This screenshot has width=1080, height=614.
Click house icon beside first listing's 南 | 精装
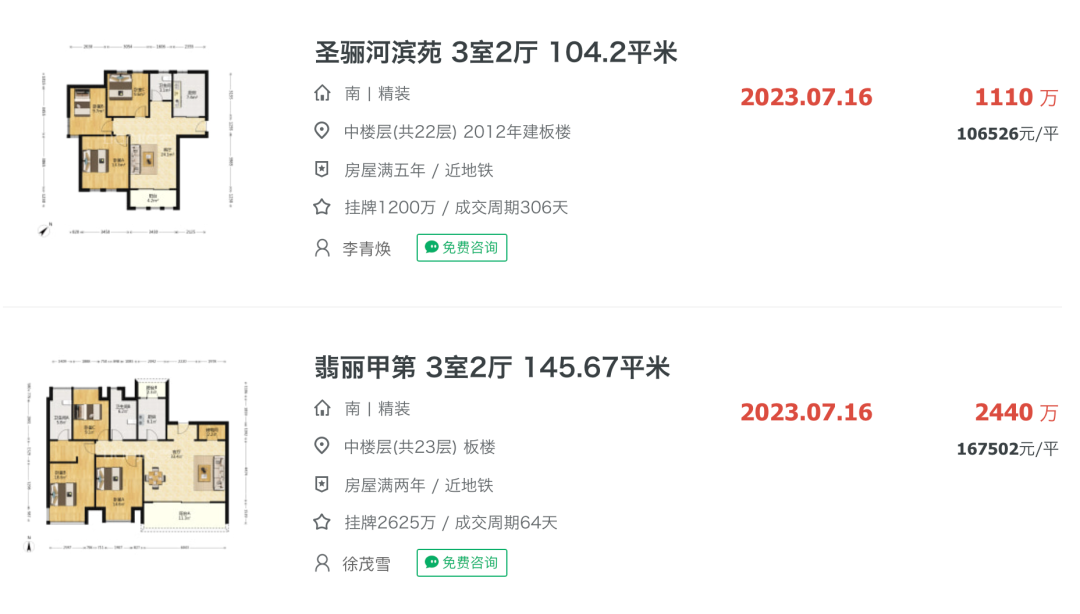click(x=322, y=93)
